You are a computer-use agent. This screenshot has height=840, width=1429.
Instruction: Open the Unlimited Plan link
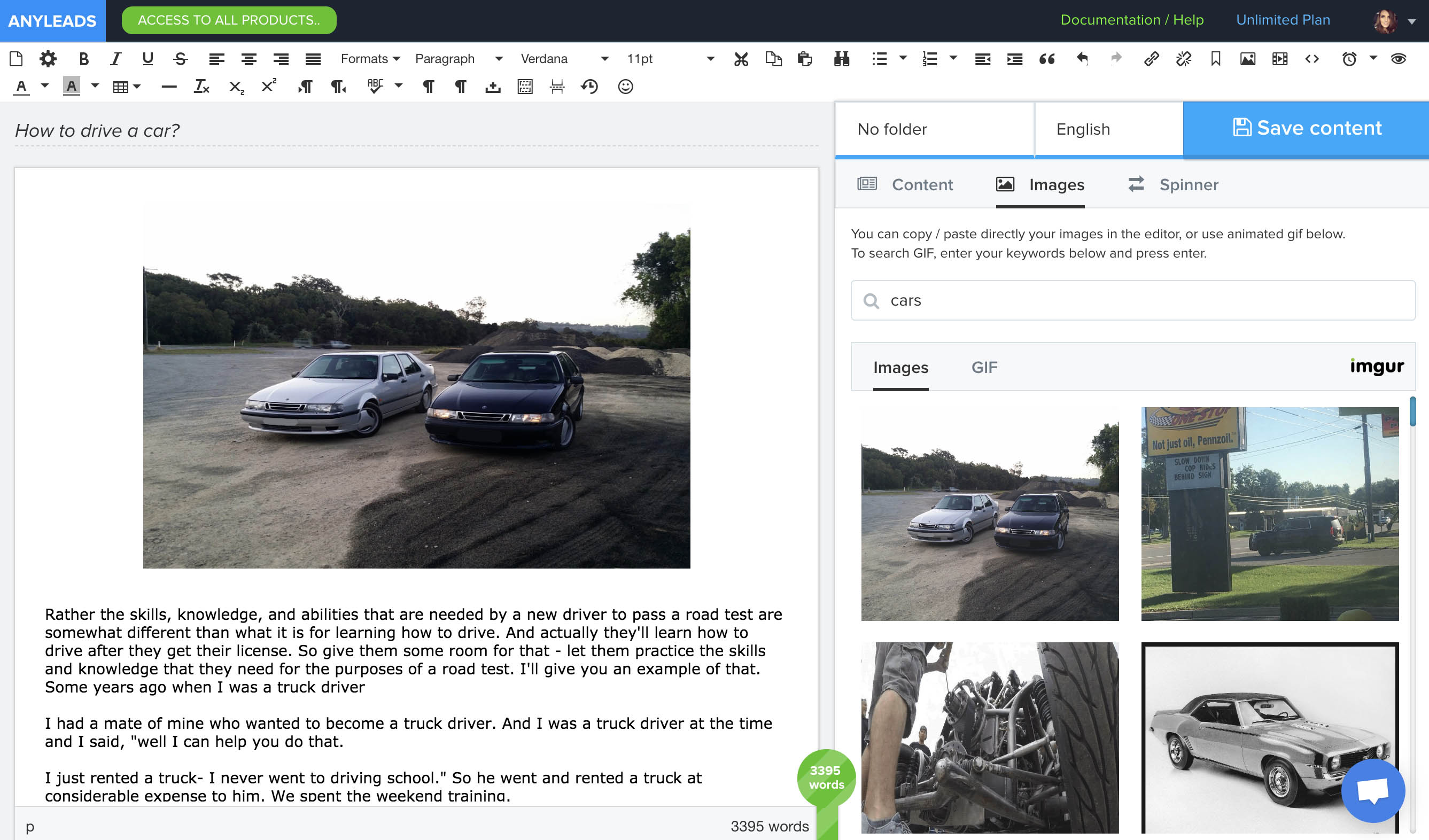[x=1283, y=20]
